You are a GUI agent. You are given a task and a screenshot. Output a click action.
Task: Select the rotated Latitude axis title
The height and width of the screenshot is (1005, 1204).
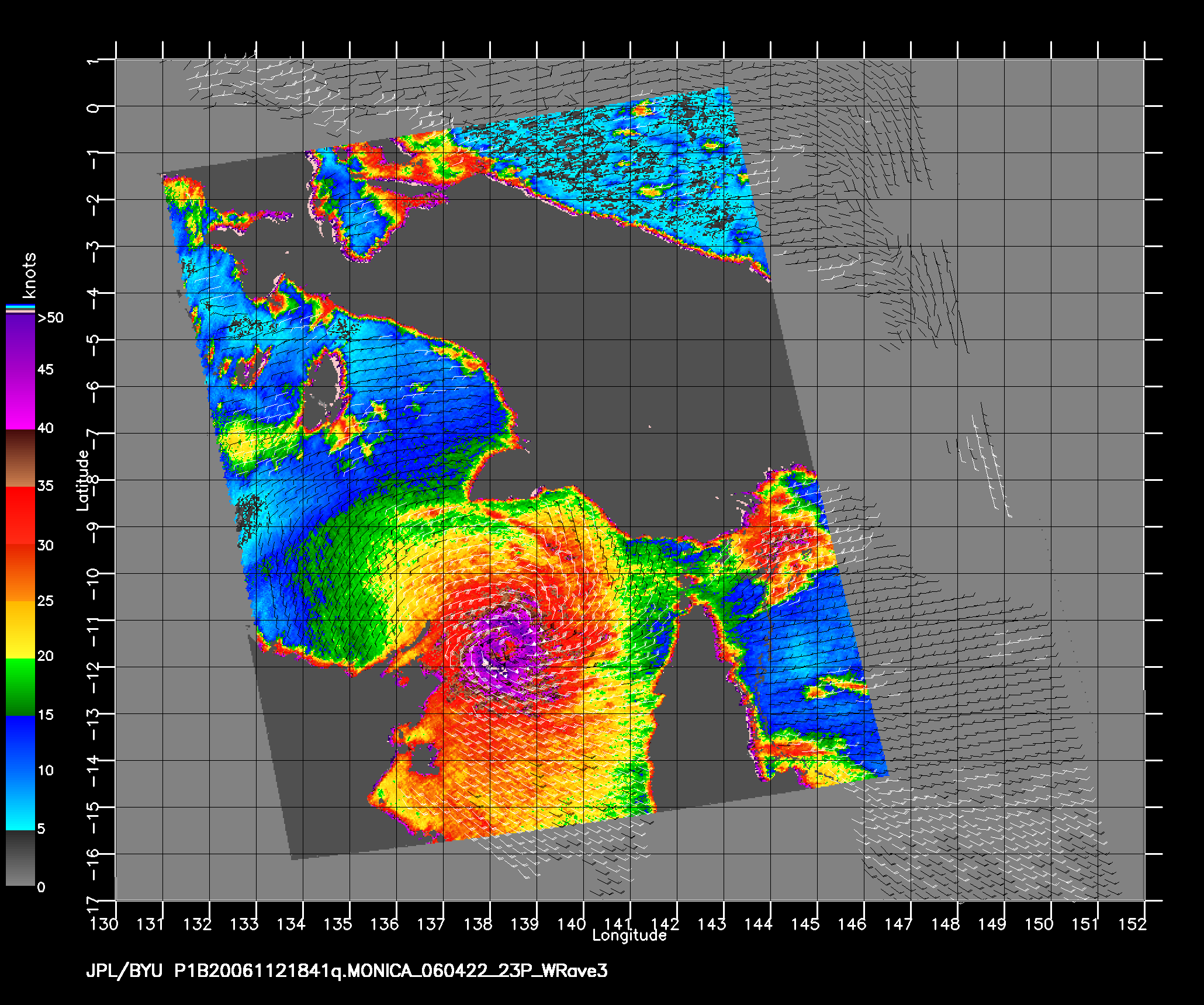pyautogui.click(x=83, y=480)
